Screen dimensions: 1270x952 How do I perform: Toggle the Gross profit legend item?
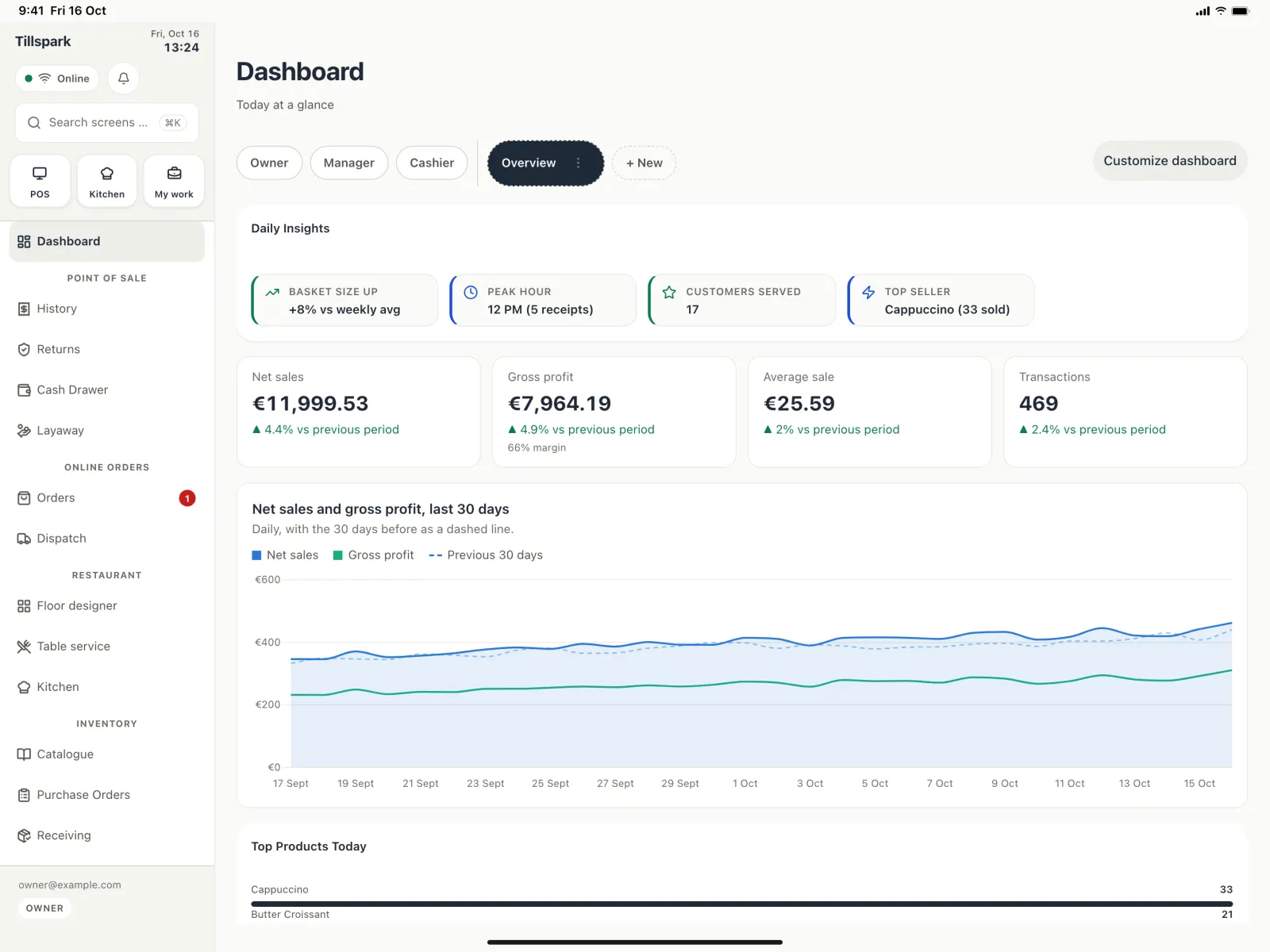(x=373, y=555)
